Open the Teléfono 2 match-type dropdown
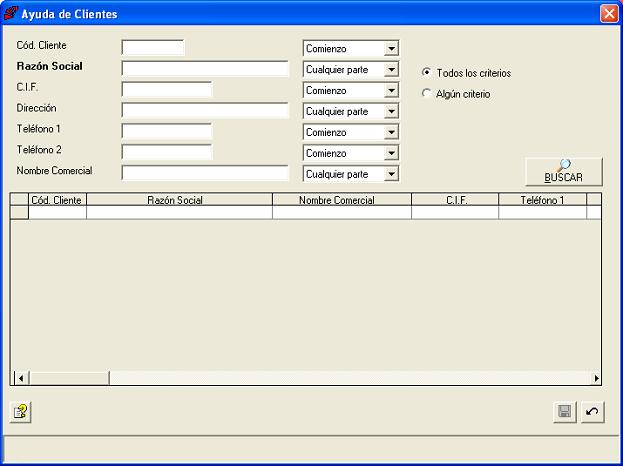This screenshot has height=466, width=623. 391,153
